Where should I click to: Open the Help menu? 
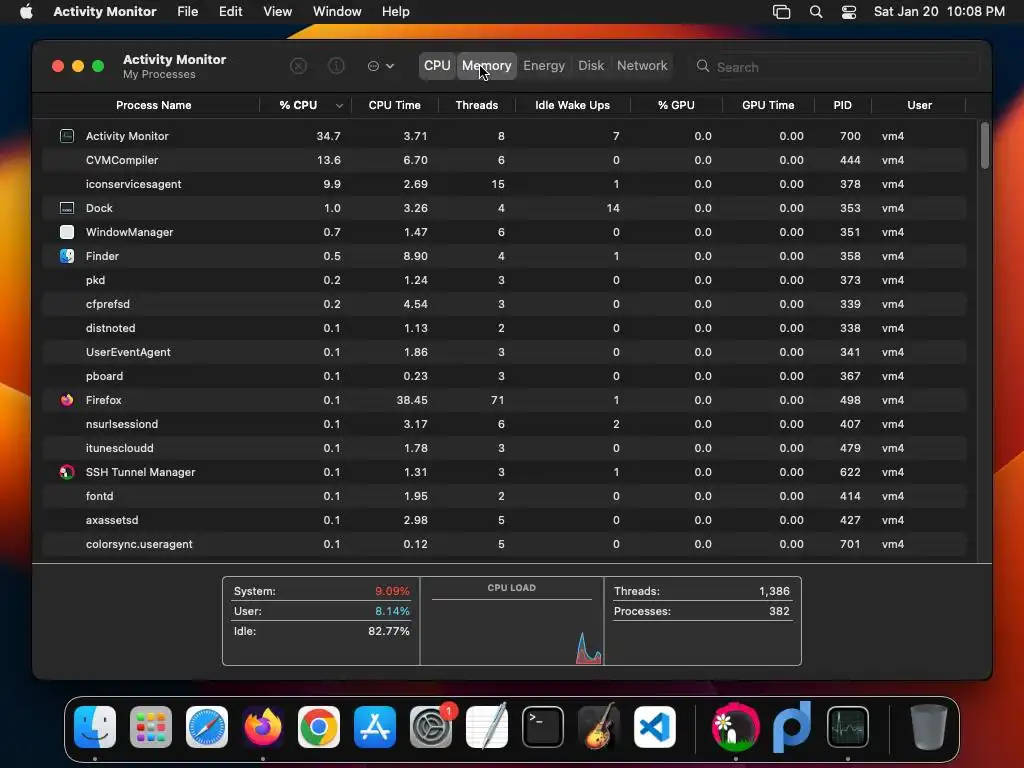(396, 12)
